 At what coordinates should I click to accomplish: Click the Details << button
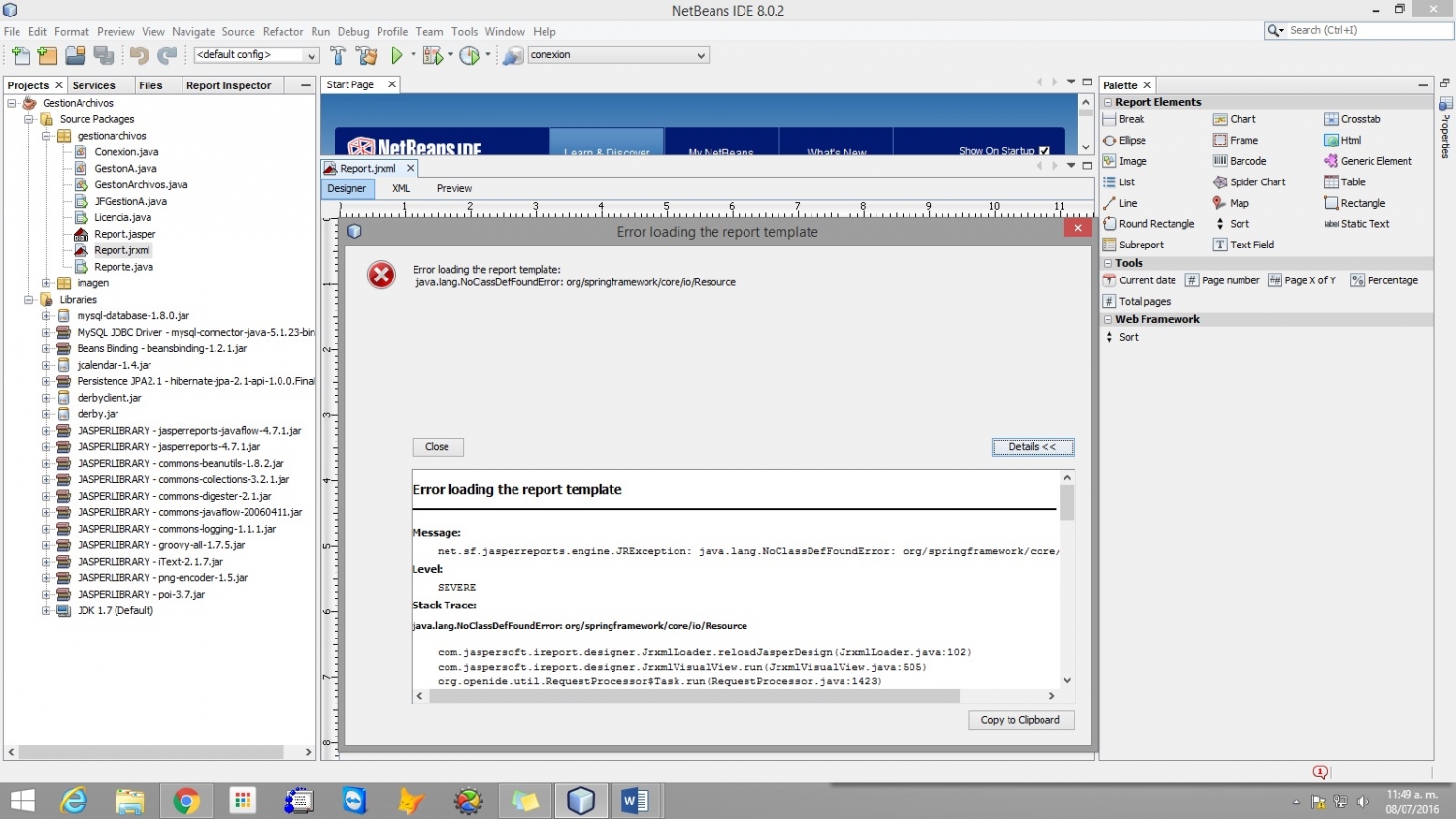[1033, 447]
